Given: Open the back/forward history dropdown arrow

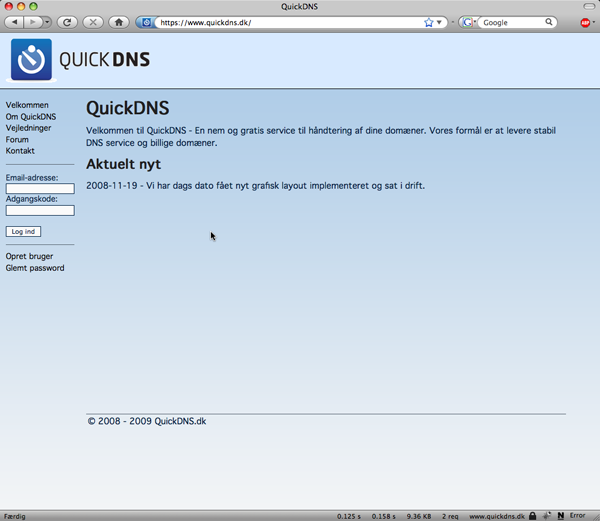Looking at the screenshot, I should [x=47, y=22].
